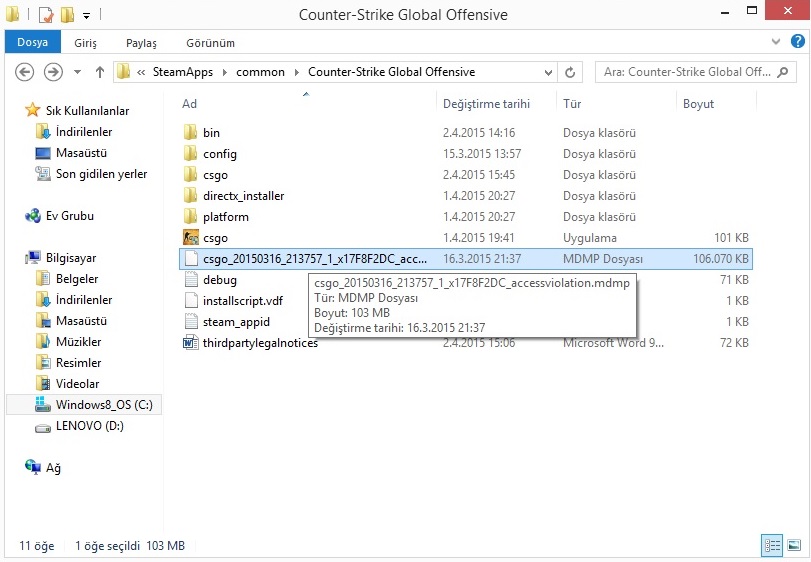This screenshot has height=562, width=811.
Task: Click Ağ network in navigation pane
Action: 53,468
